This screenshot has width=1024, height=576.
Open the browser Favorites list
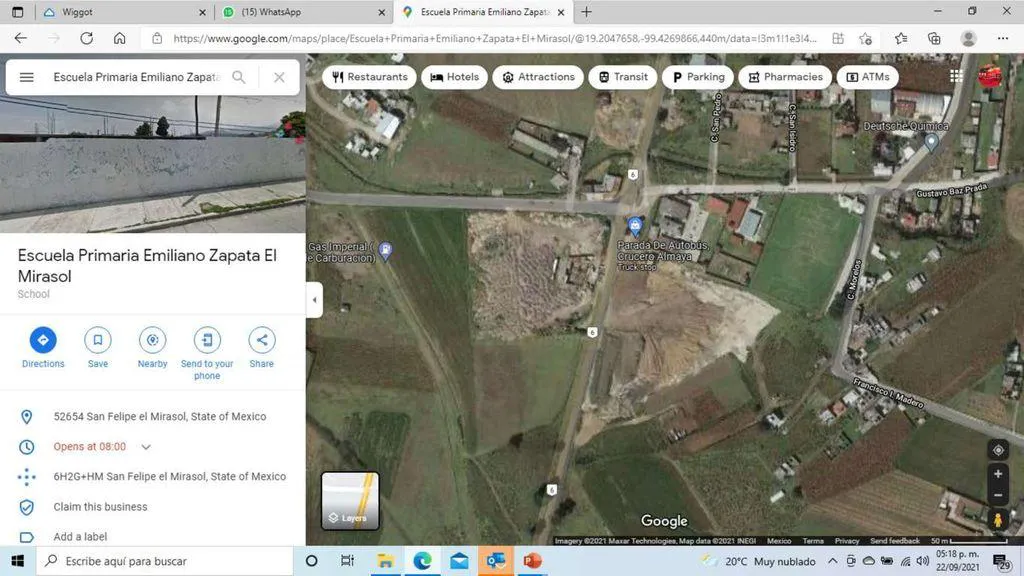901,39
